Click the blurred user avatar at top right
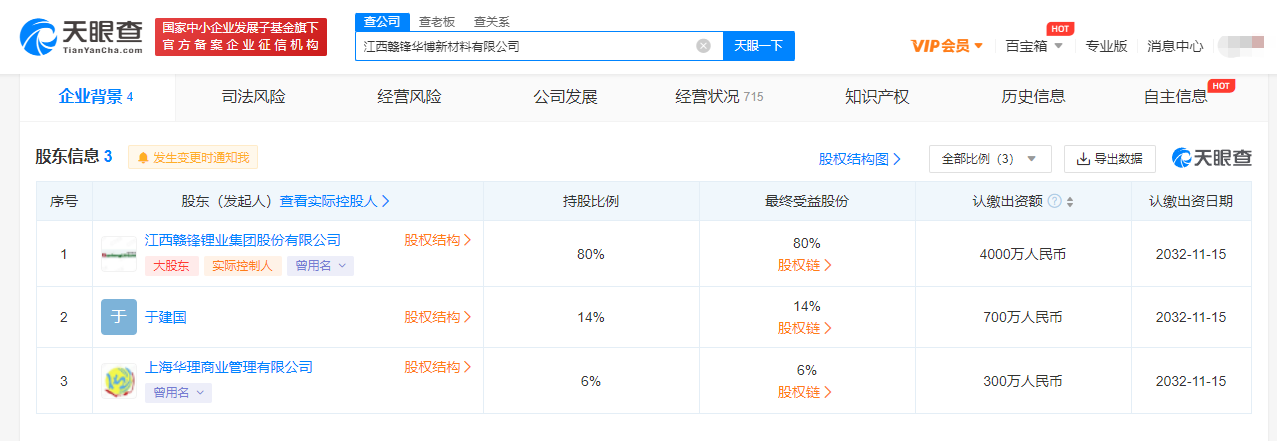Image resolution: width=1277 pixels, height=441 pixels. coord(1243,46)
